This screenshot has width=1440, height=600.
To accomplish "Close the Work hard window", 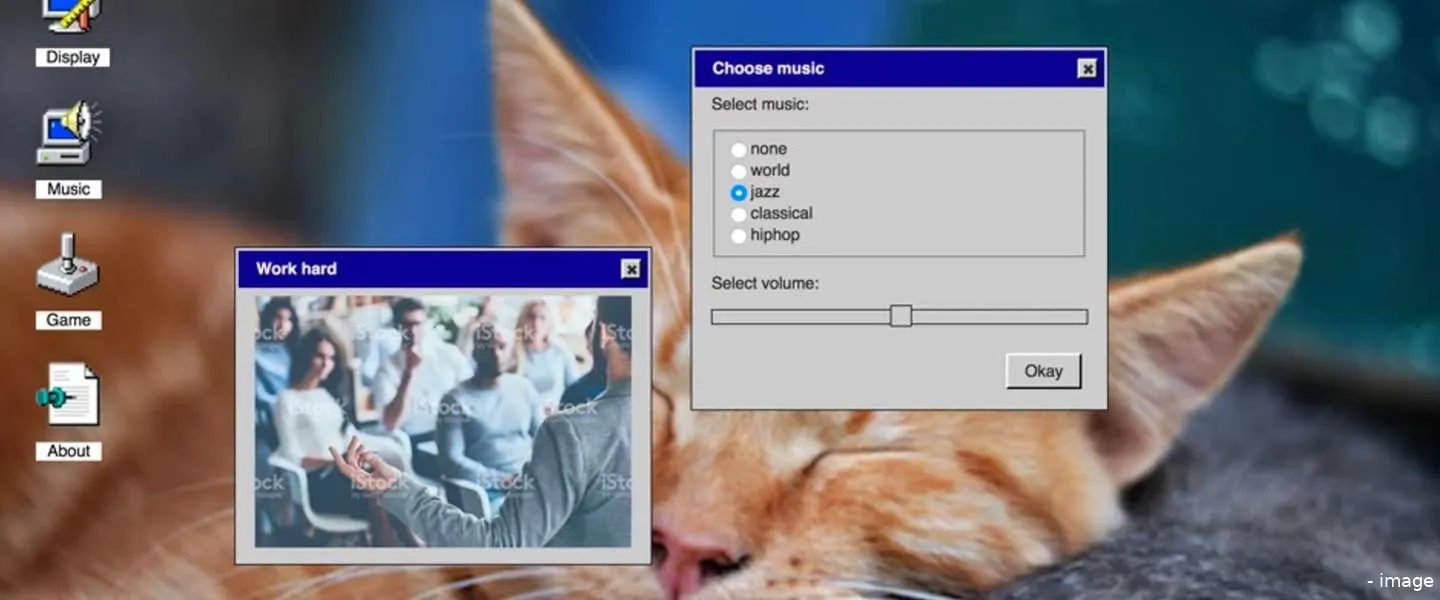I will pos(631,269).
